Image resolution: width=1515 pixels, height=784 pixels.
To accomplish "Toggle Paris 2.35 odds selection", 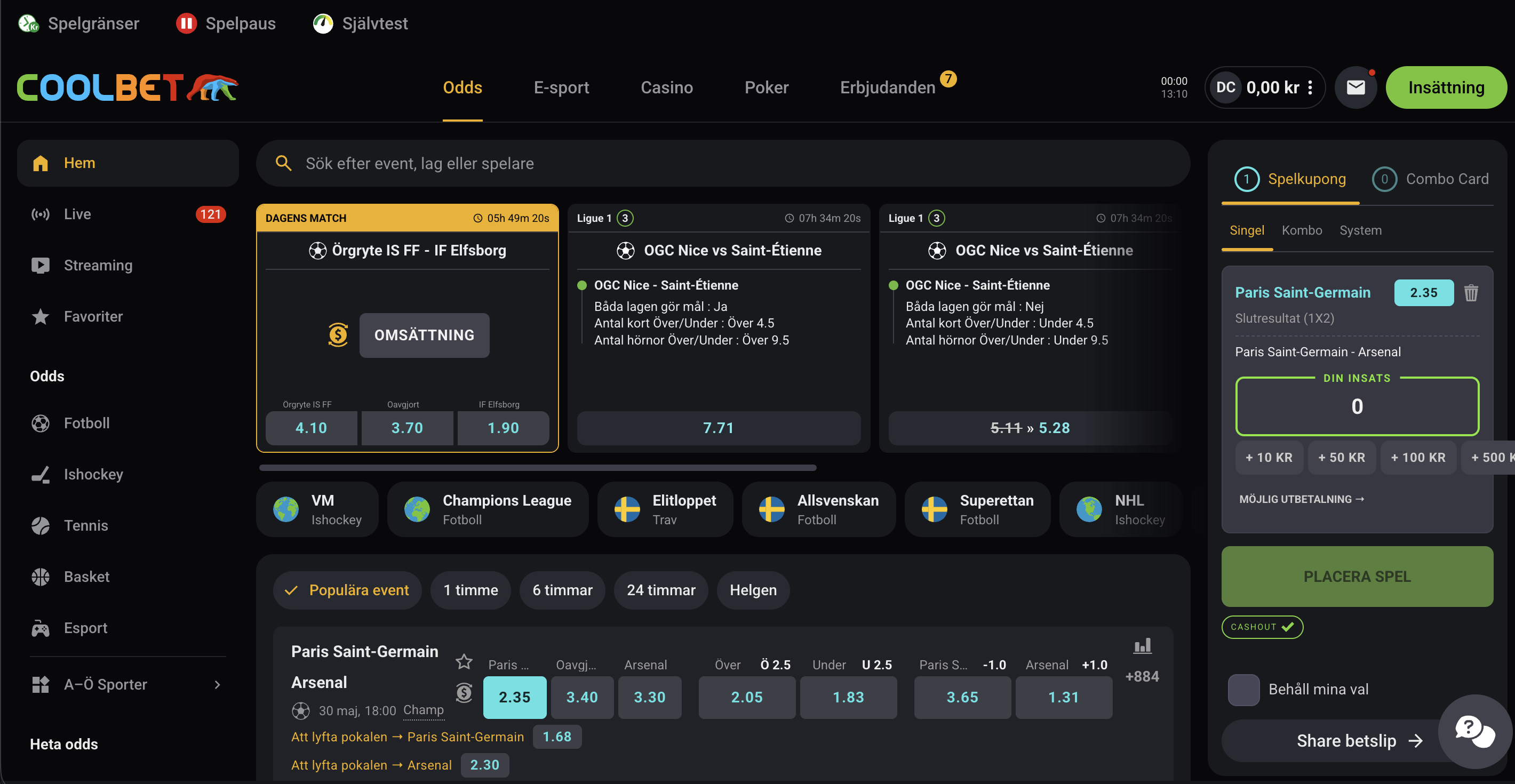I will (x=515, y=697).
